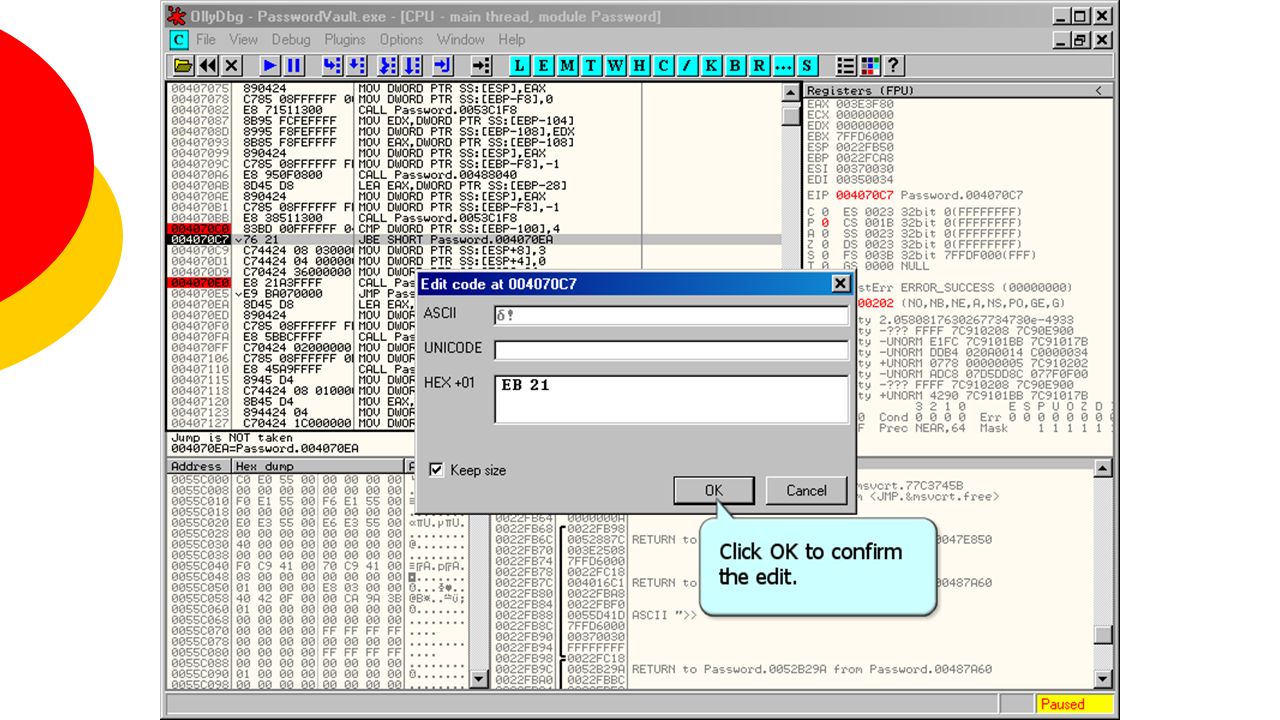This screenshot has width=1280, height=720.
Task: Click the UNICODE input field
Action: 671,350
